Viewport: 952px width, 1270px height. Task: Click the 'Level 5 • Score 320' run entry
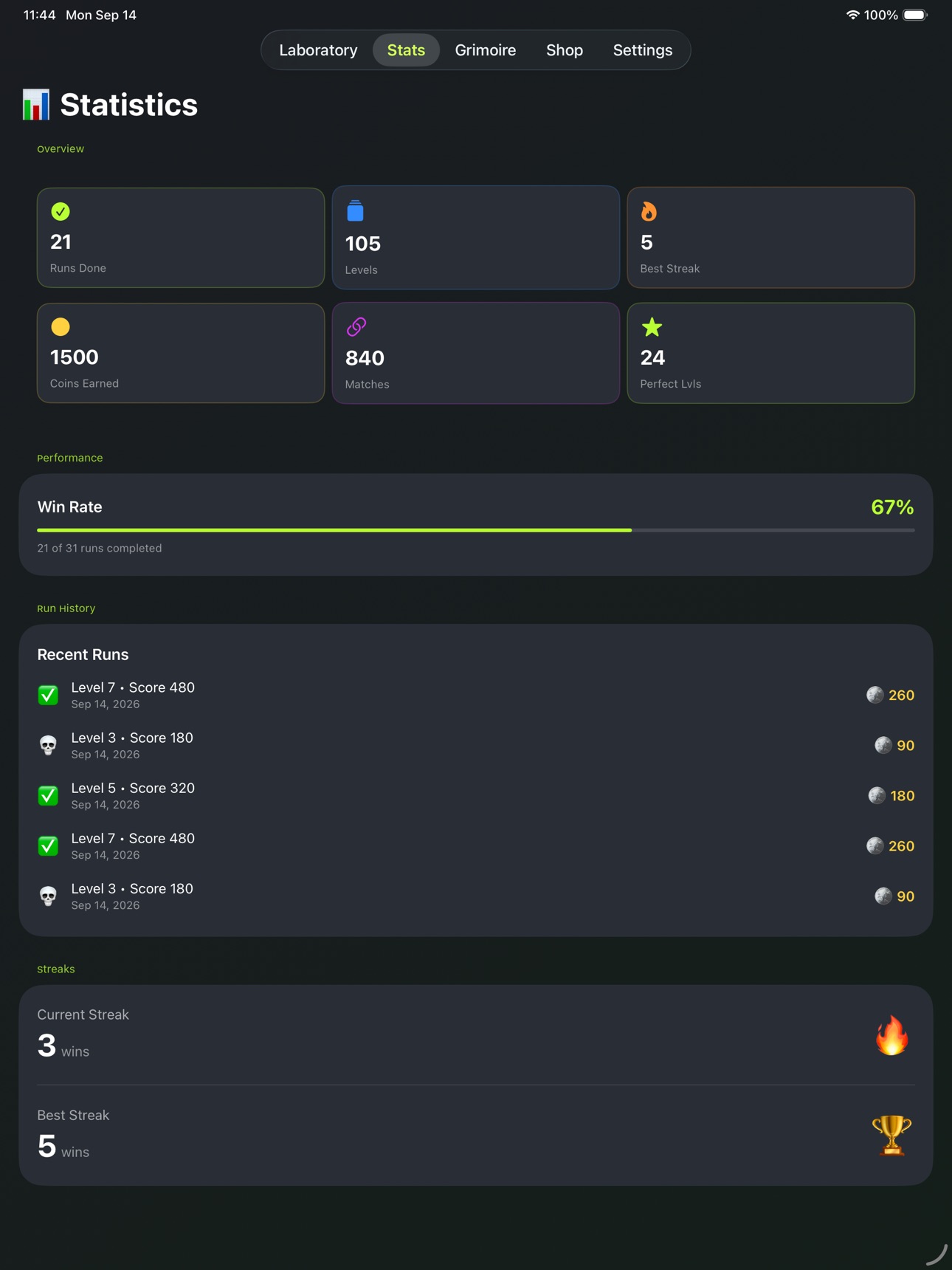pos(476,796)
